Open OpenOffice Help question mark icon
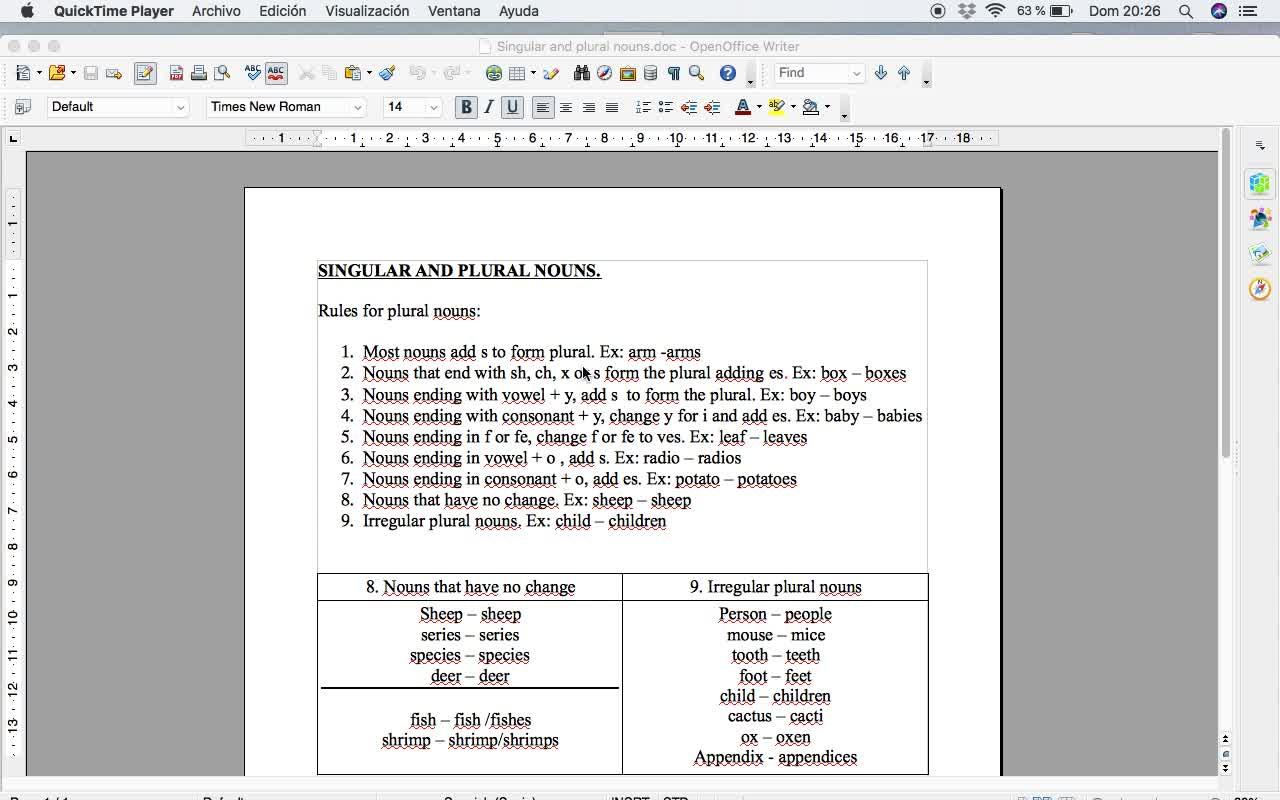1280x800 pixels. [x=728, y=73]
